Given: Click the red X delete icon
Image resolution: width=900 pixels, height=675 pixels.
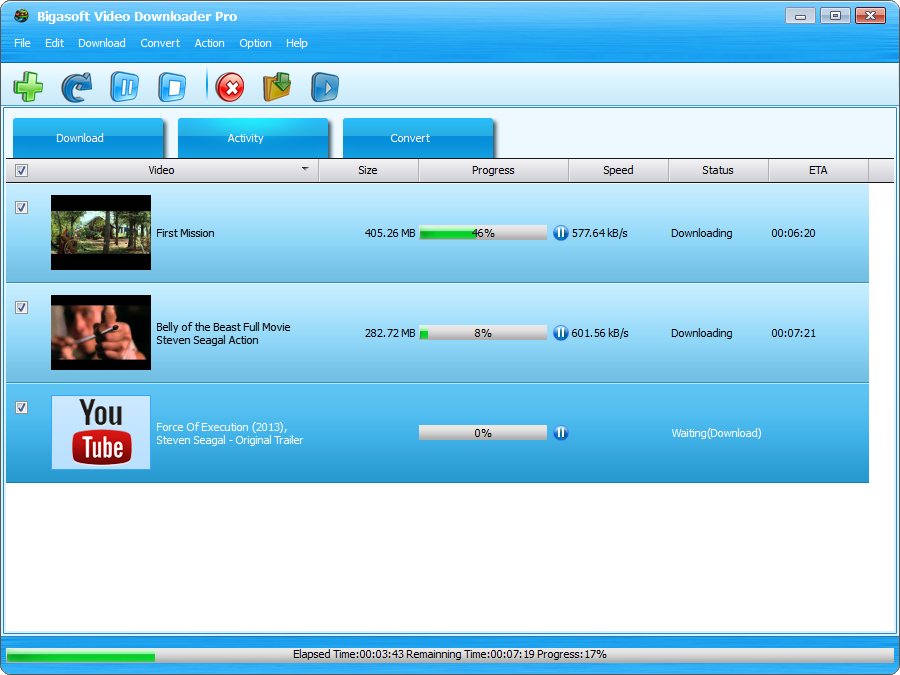Looking at the screenshot, I should [230, 87].
